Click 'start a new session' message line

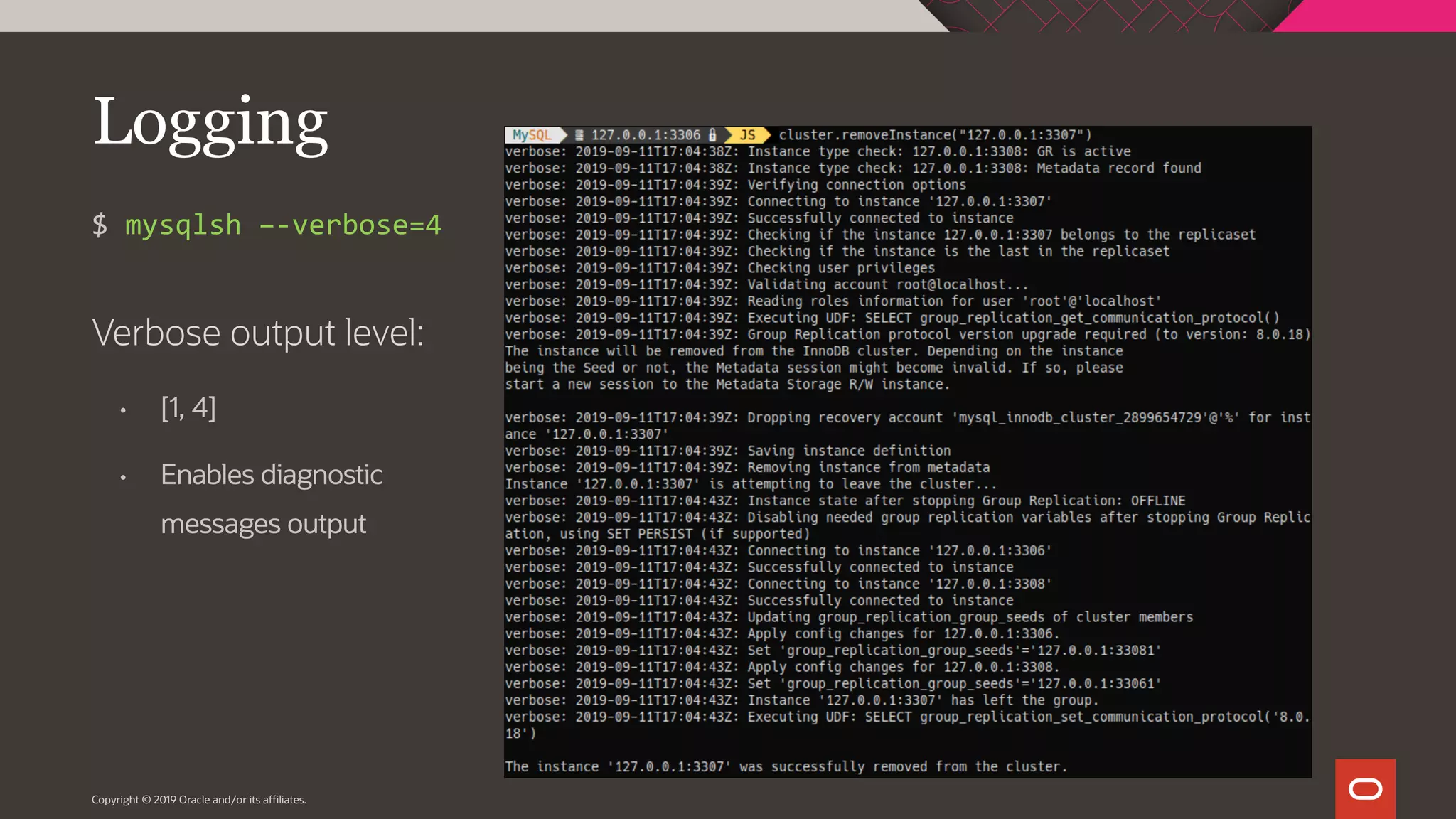[x=727, y=385]
